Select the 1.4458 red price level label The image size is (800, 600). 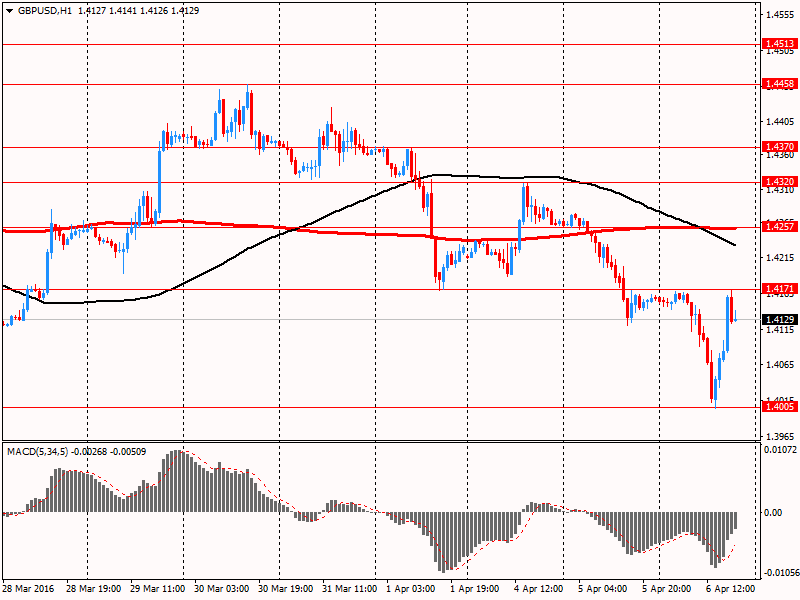779,84
